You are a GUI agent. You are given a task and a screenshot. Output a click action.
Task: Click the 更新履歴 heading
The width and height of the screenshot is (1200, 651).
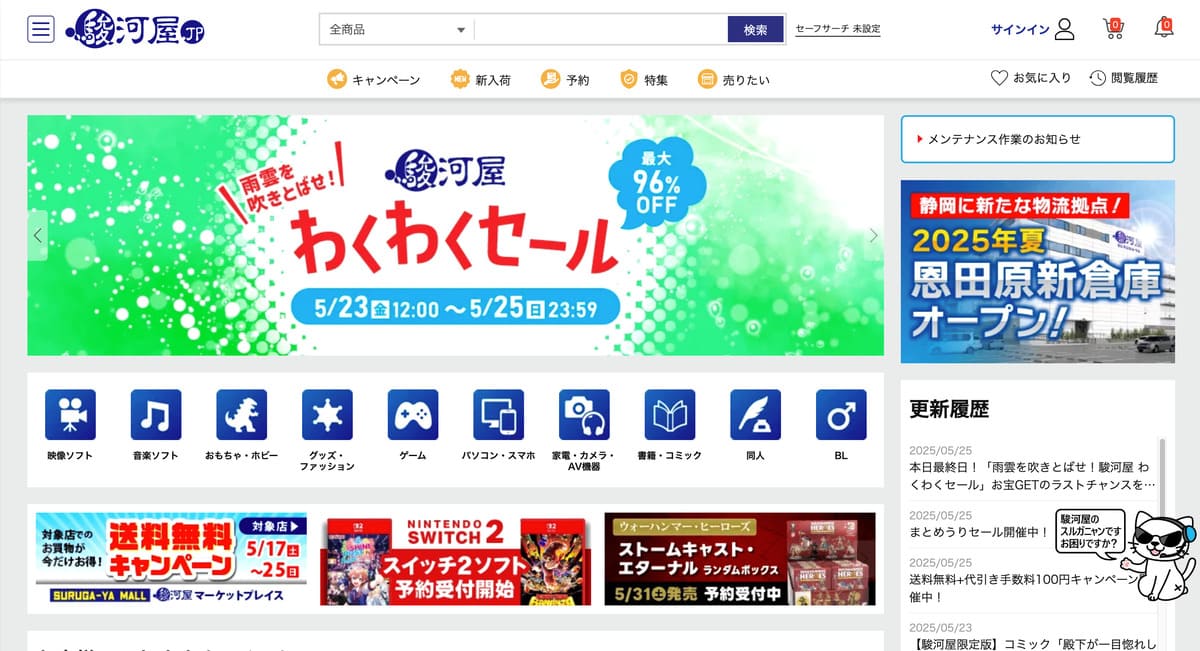(949, 408)
